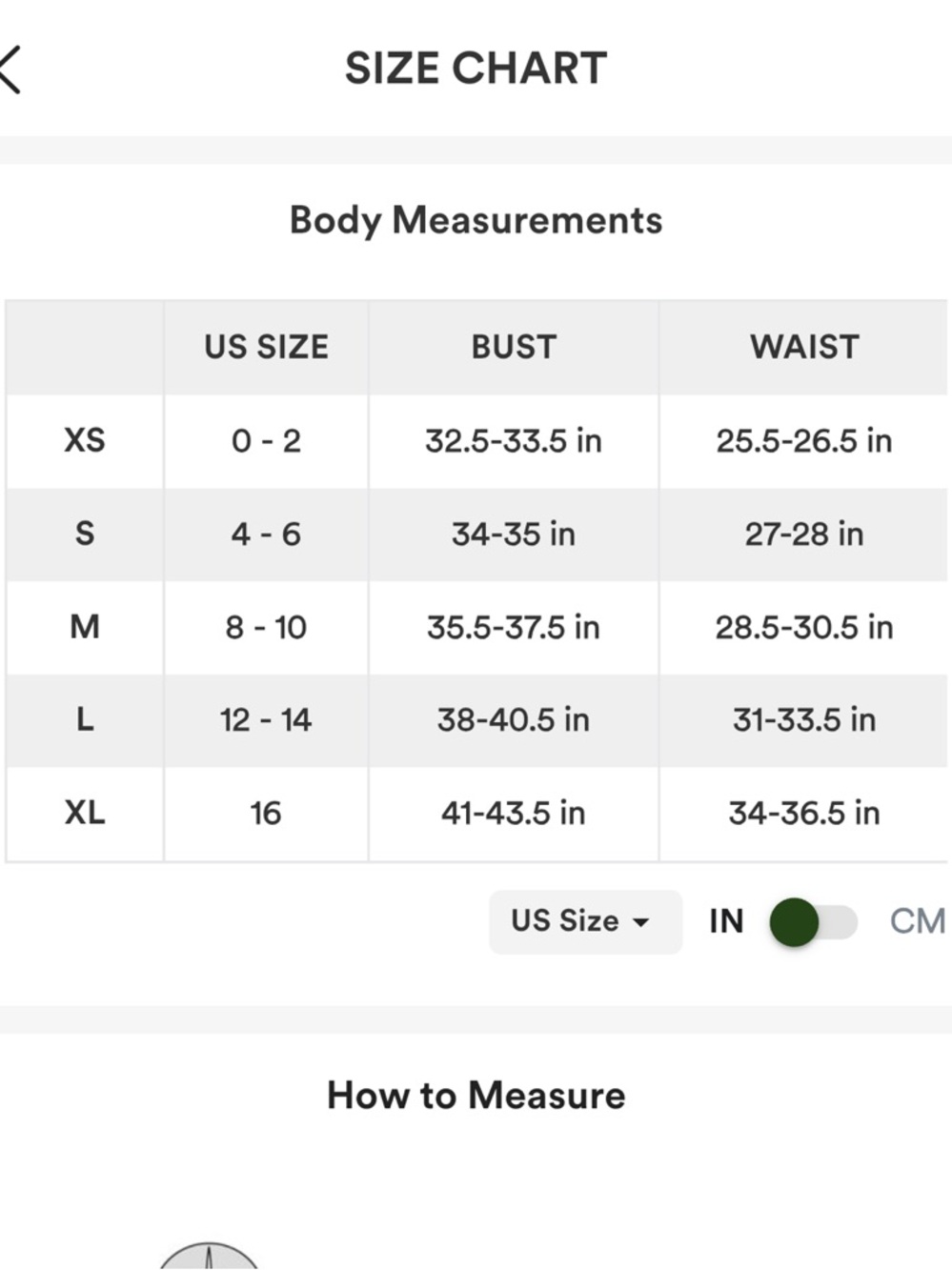Click the How to Measure heading
This screenshot has height=1270, width=952.
[x=476, y=1096]
